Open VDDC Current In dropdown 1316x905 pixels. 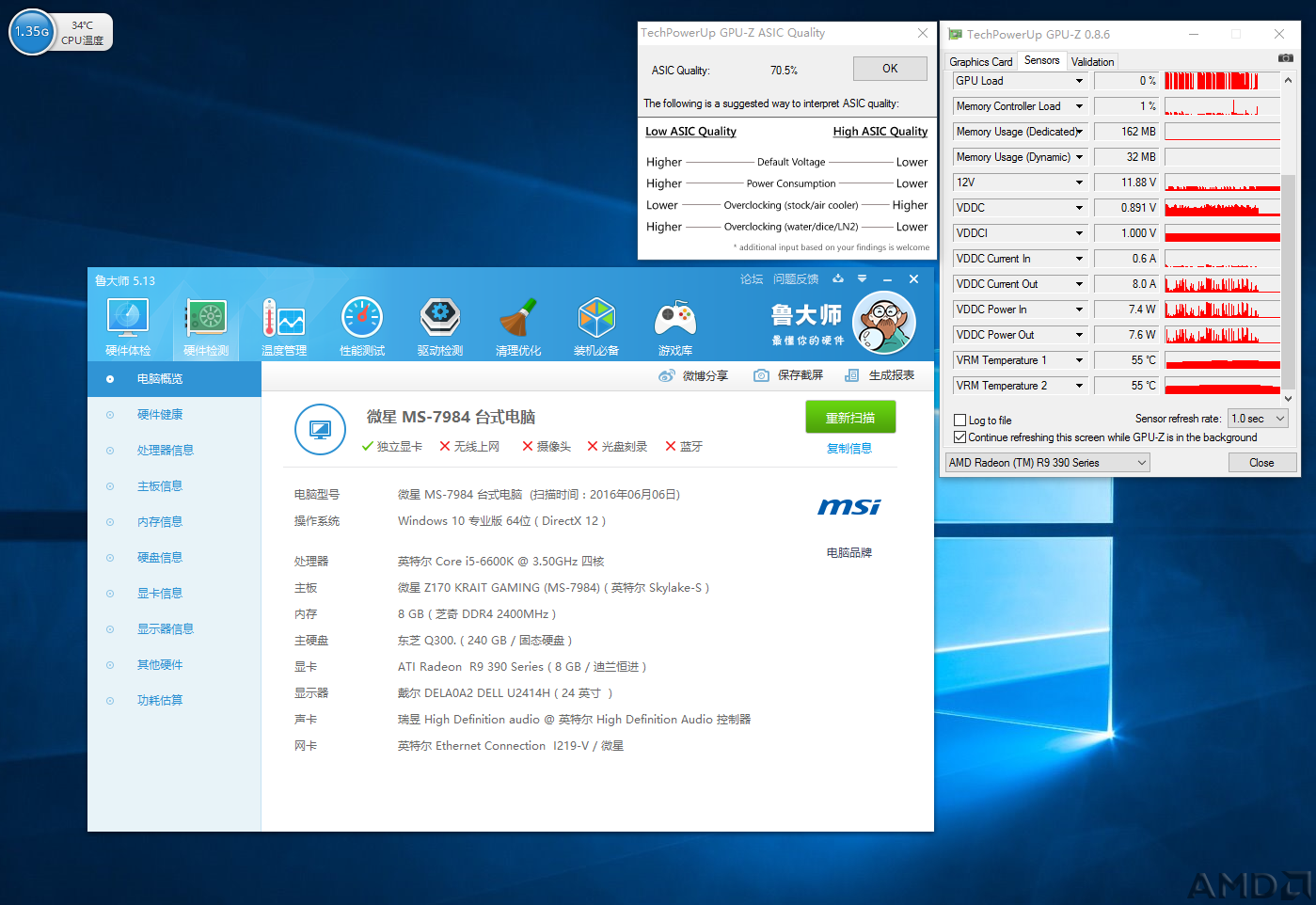pos(1079,259)
